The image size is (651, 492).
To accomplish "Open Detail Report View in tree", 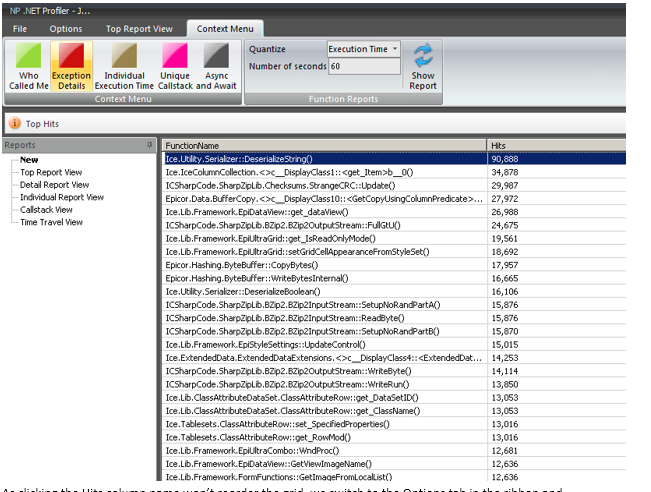I will [x=54, y=185].
